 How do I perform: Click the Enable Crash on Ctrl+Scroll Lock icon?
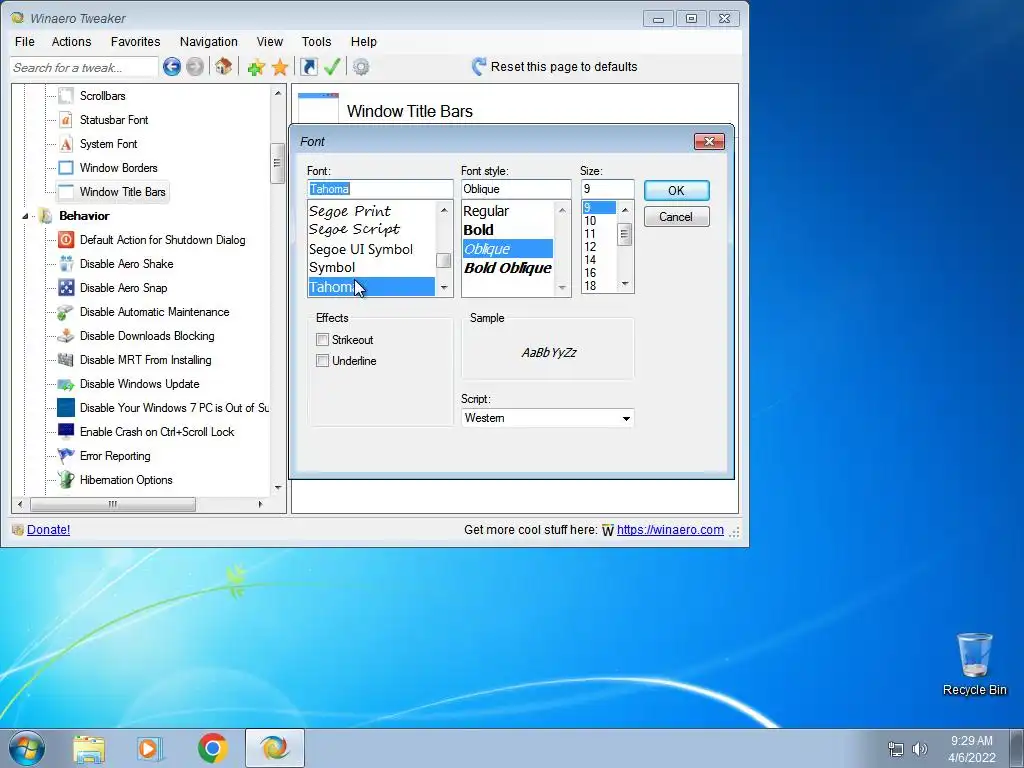[x=66, y=432]
